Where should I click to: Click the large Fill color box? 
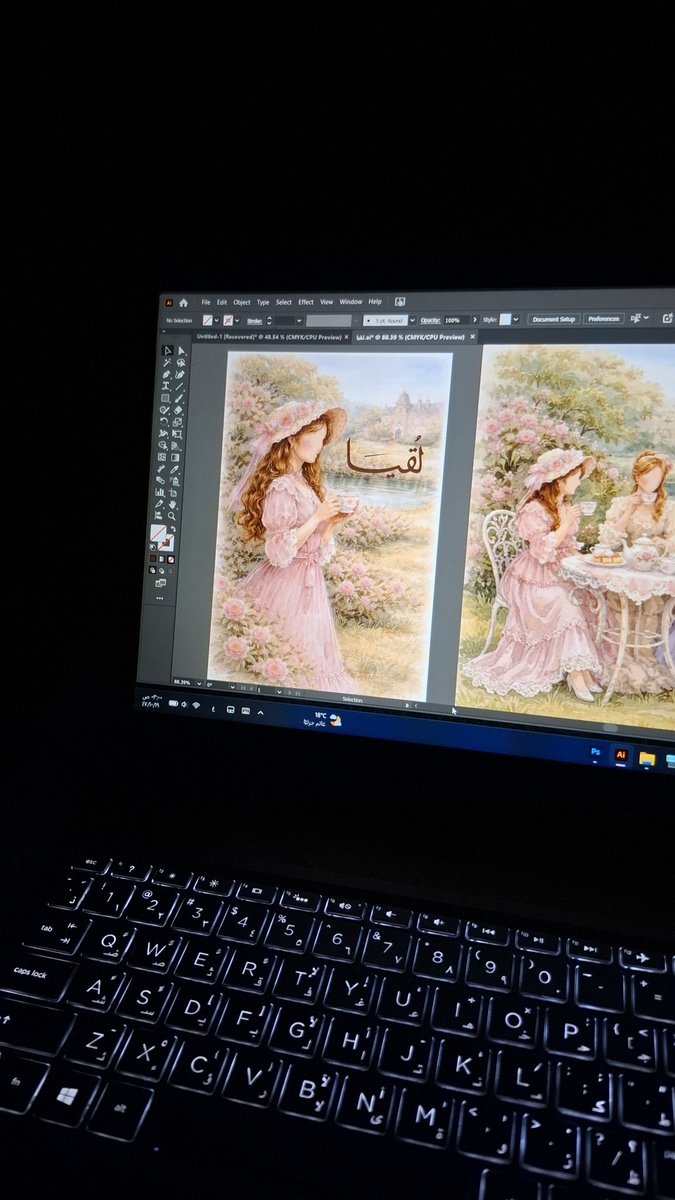coord(158,531)
